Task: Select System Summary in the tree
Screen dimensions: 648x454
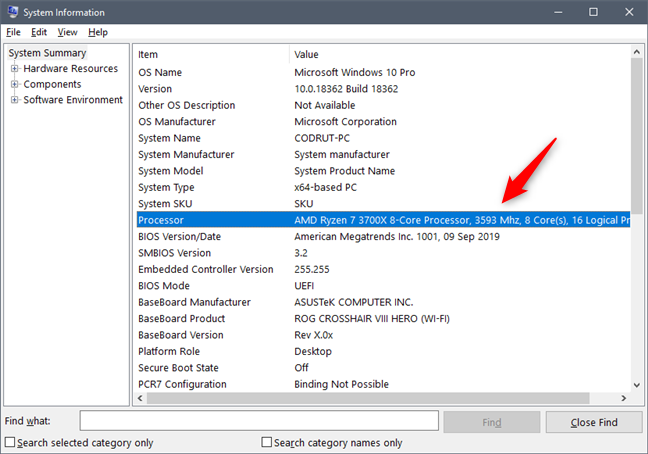Action: point(47,53)
